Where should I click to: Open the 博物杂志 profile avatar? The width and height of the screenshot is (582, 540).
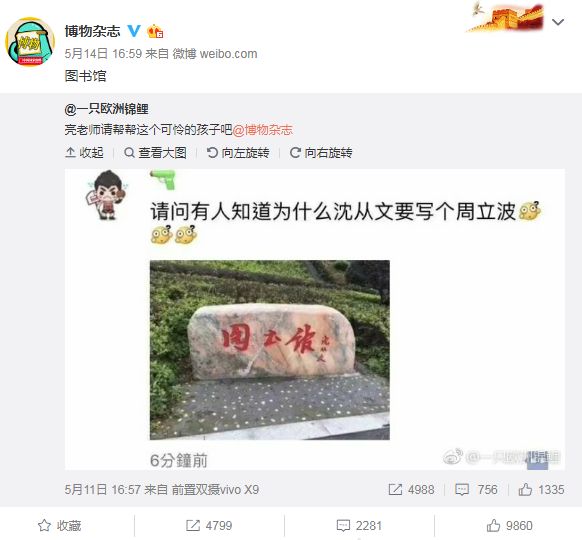click(x=30, y=42)
